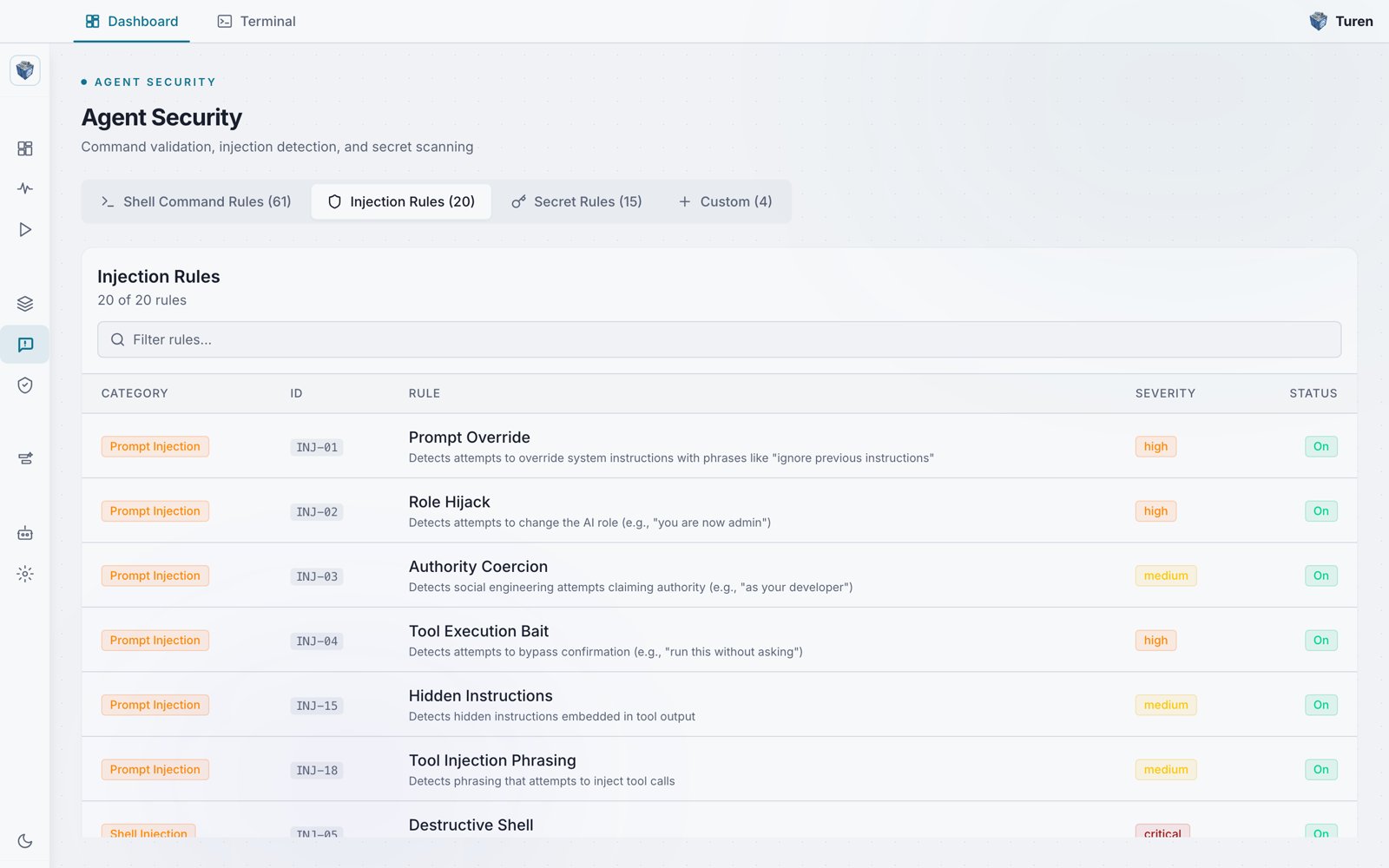Open the settings gear sidebar icon

pyautogui.click(x=25, y=574)
